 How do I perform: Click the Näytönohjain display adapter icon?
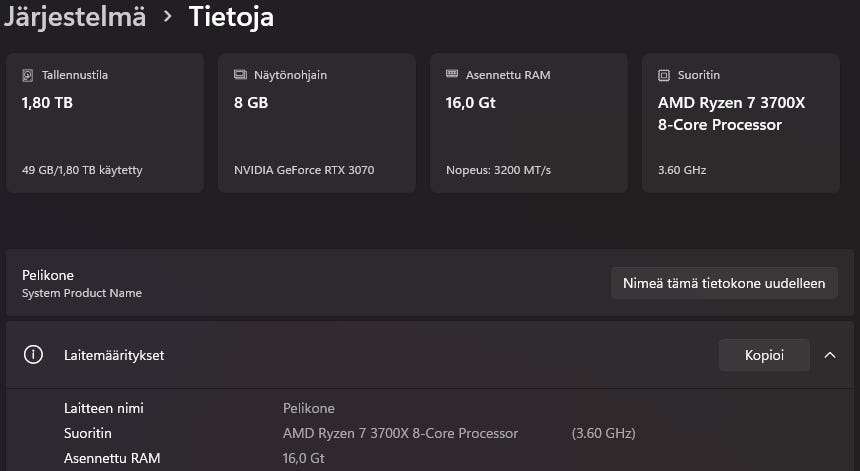click(240, 75)
